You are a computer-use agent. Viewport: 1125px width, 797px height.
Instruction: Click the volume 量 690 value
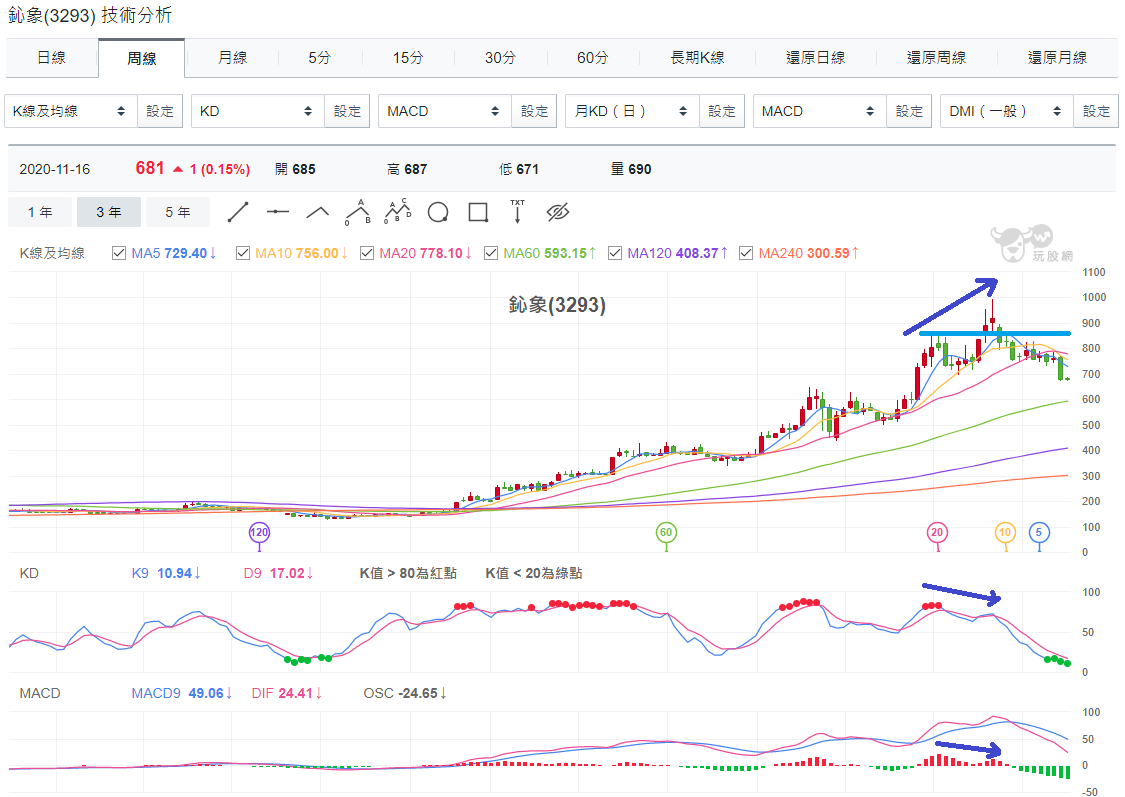(x=631, y=169)
